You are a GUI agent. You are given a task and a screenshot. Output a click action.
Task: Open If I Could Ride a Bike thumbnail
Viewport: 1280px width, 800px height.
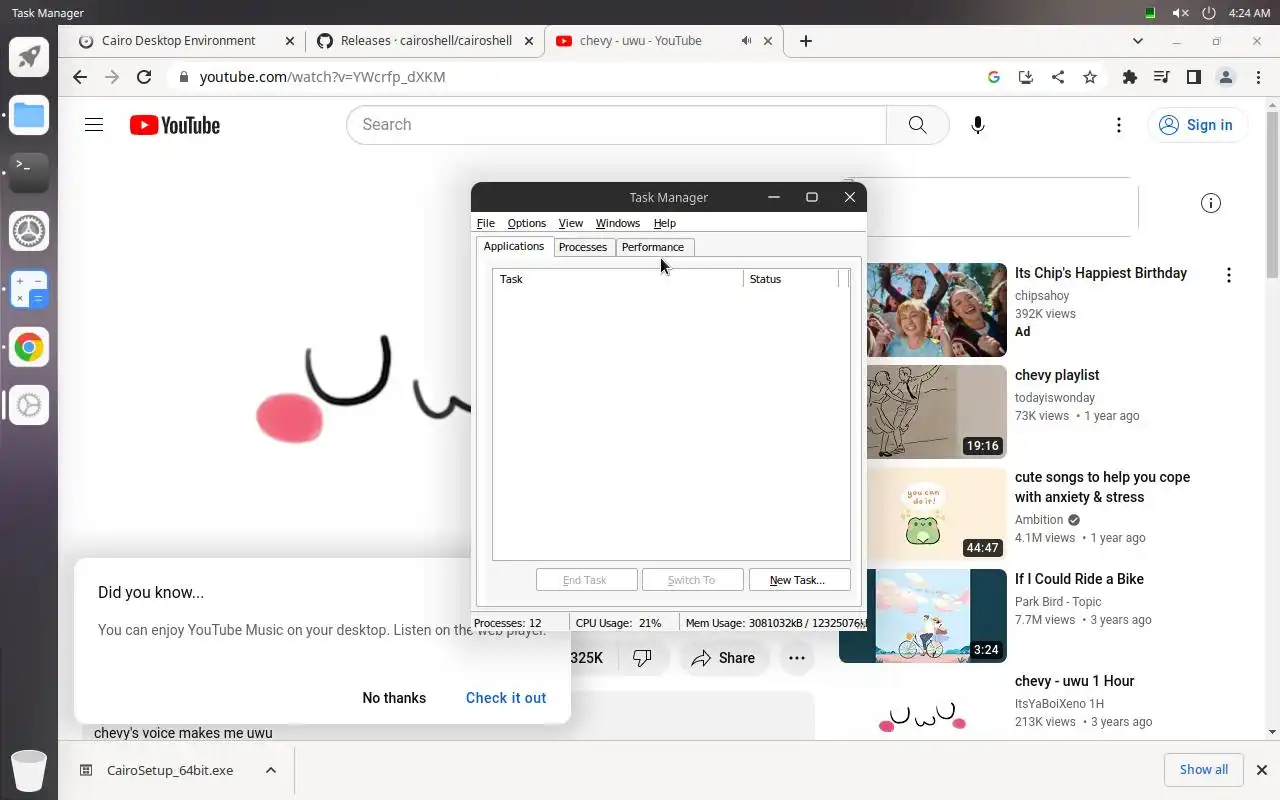click(x=923, y=616)
